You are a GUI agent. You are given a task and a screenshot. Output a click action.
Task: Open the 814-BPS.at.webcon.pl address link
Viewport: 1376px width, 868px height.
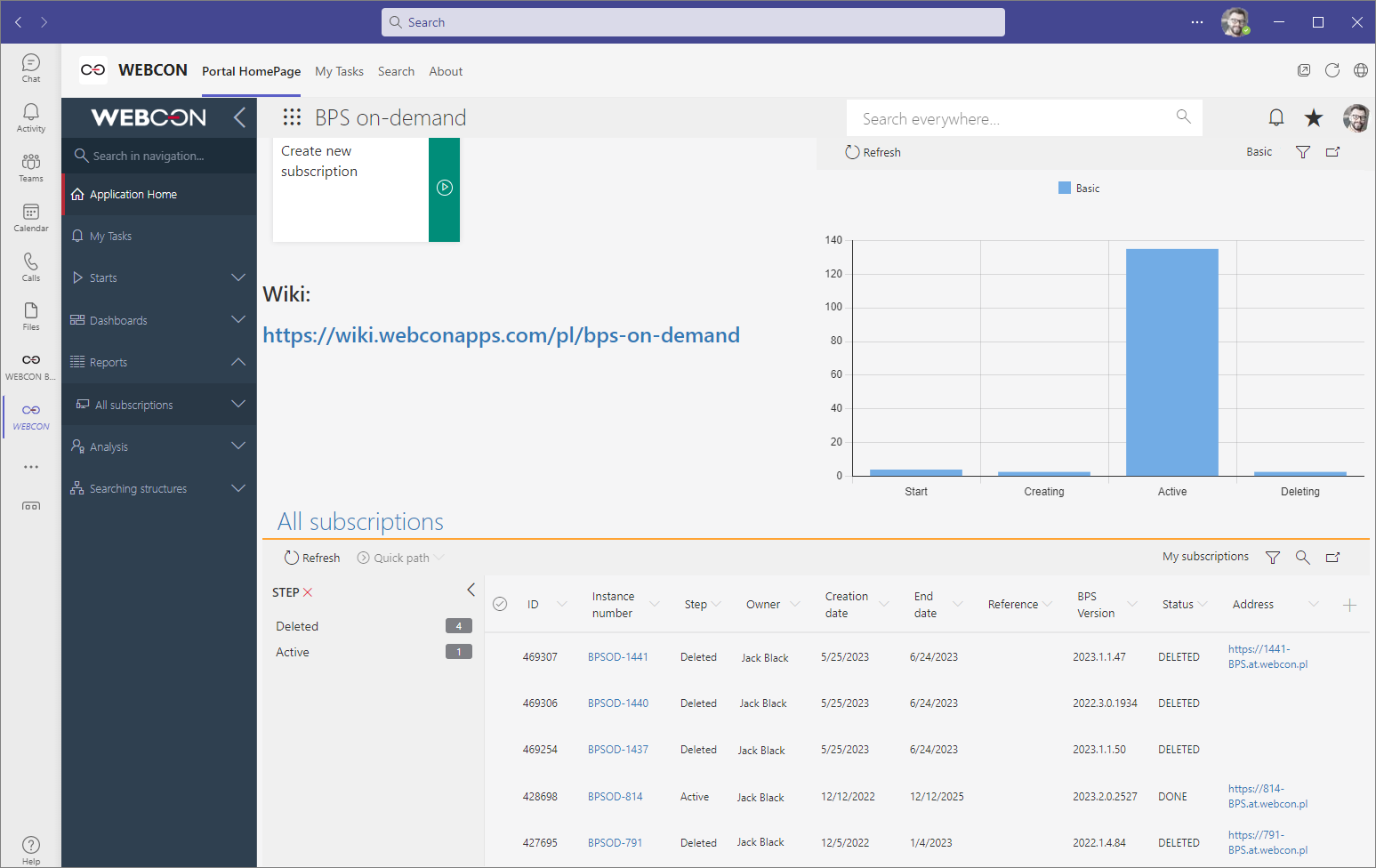1267,796
